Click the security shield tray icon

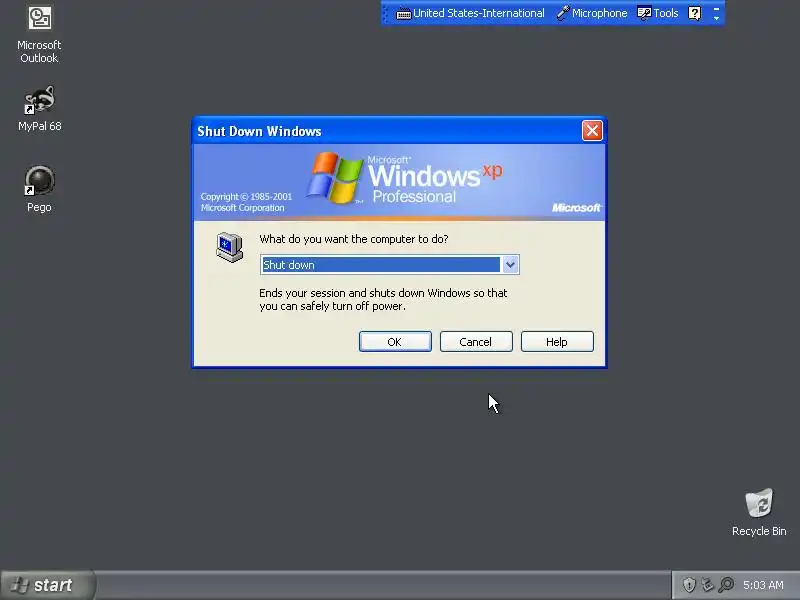pyautogui.click(x=689, y=585)
